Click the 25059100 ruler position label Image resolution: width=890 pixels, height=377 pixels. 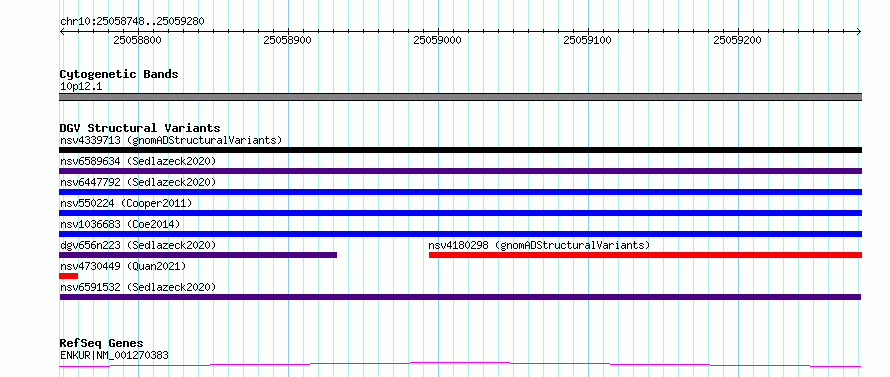(587, 40)
